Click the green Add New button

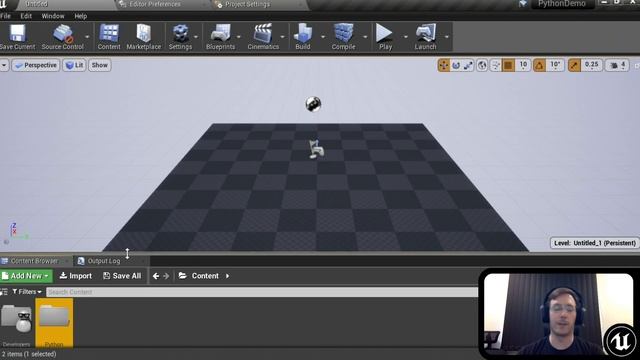point(26,276)
